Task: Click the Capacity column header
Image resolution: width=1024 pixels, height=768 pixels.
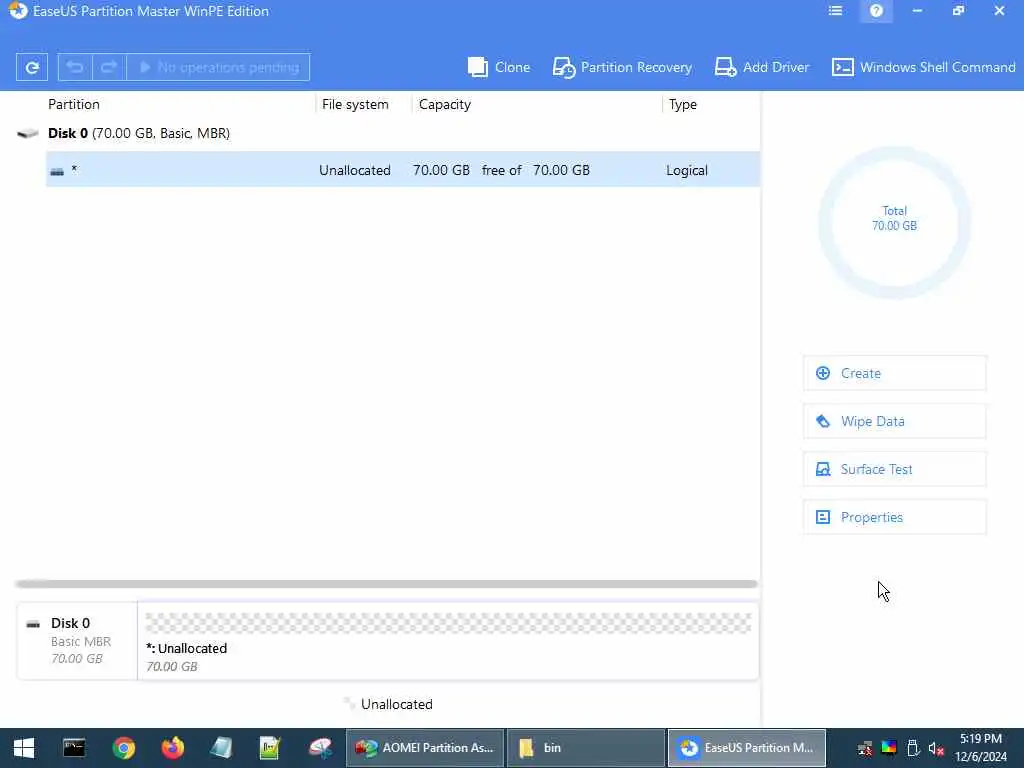Action: pos(445,104)
